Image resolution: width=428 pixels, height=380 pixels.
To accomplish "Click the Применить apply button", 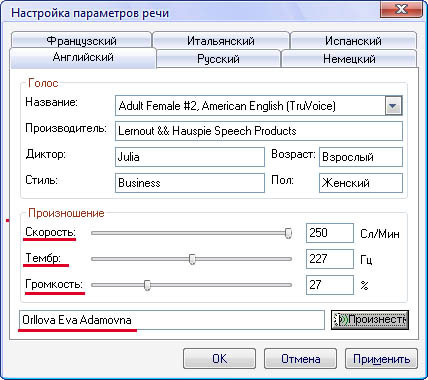I will (381, 359).
